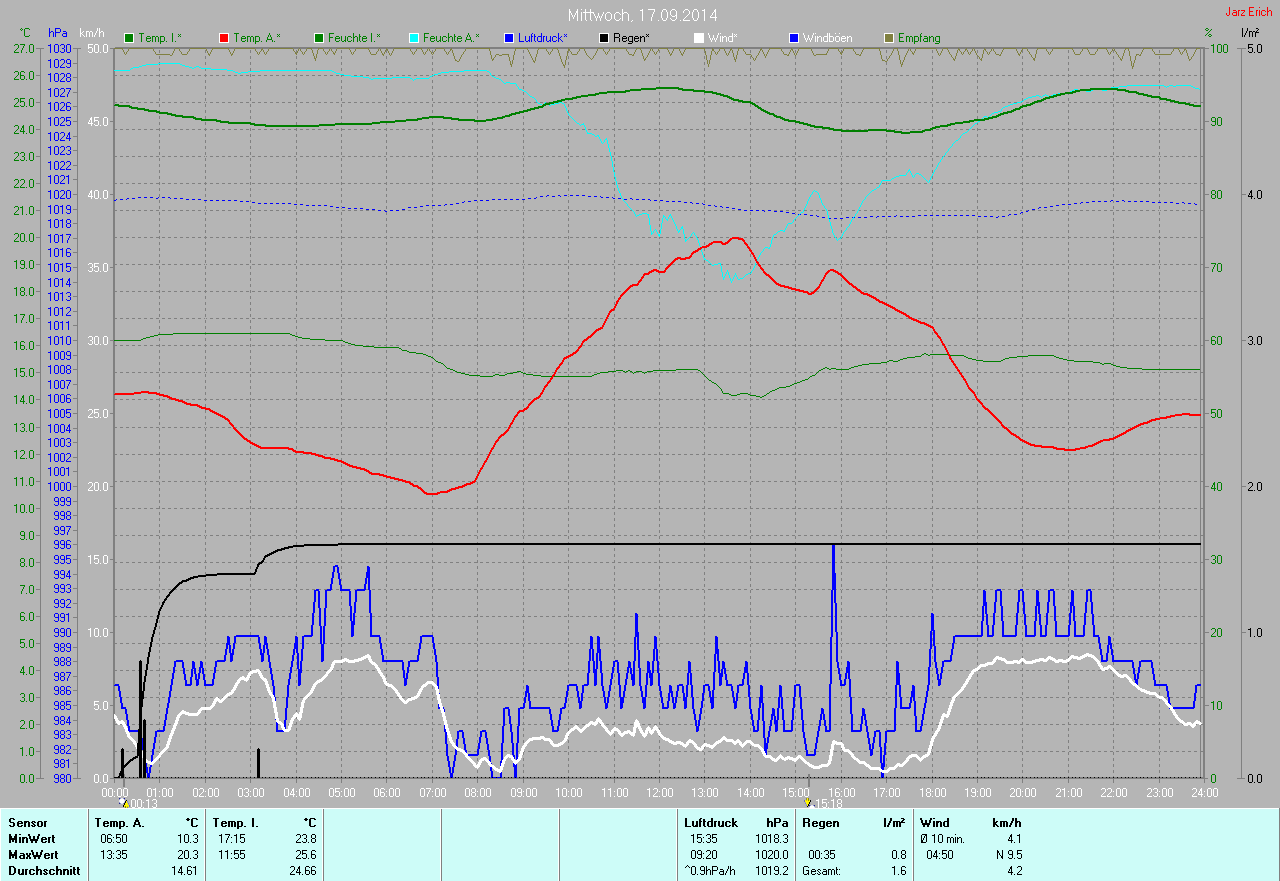Click the pressure maximum value "1020.0"
This screenshot has width=1280, height=881.
click(x=771, y=855)
